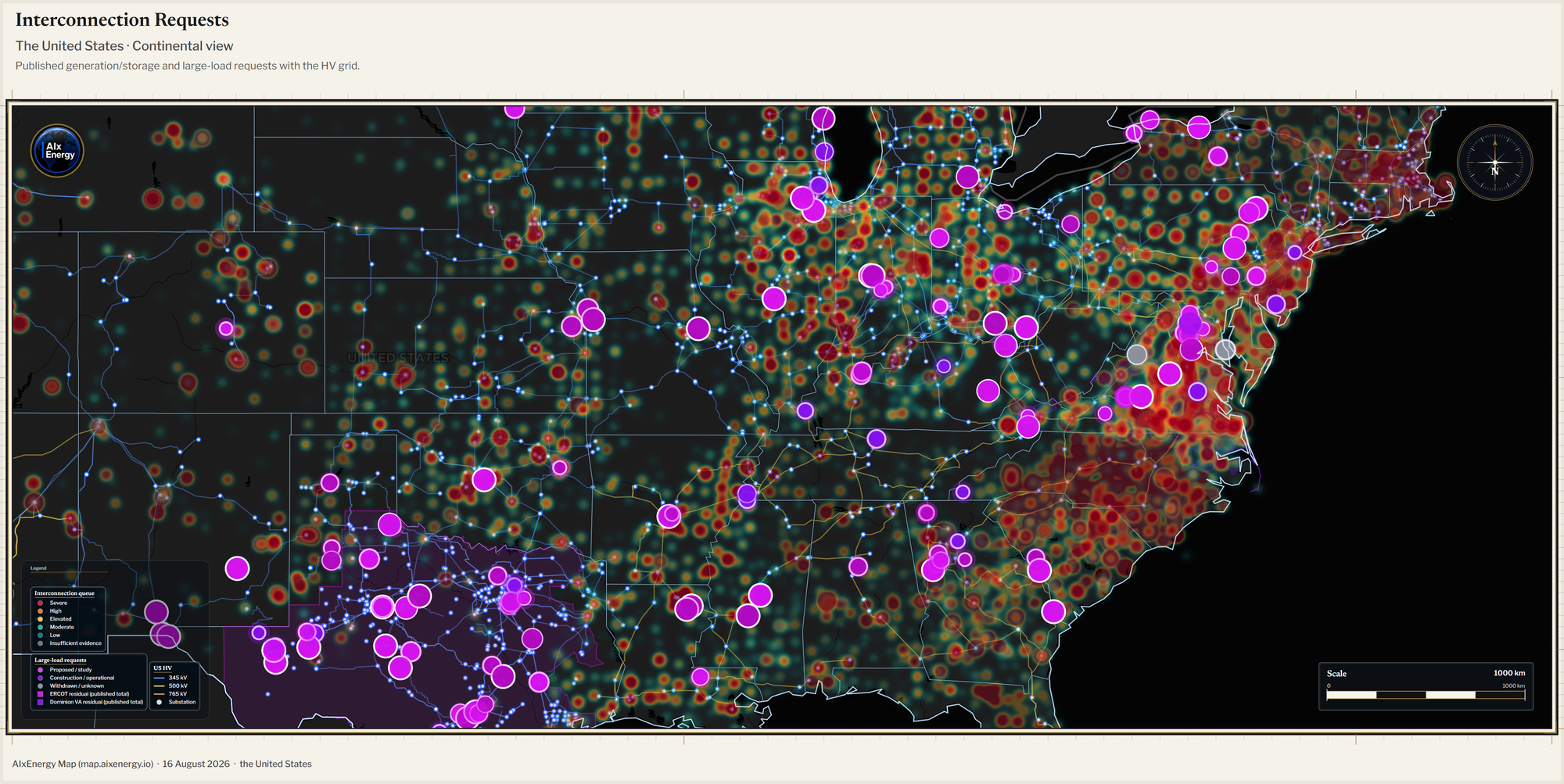The image size is (1564, 784).
Task: Click the Low queue legend dot
Action: coord(40,635)
